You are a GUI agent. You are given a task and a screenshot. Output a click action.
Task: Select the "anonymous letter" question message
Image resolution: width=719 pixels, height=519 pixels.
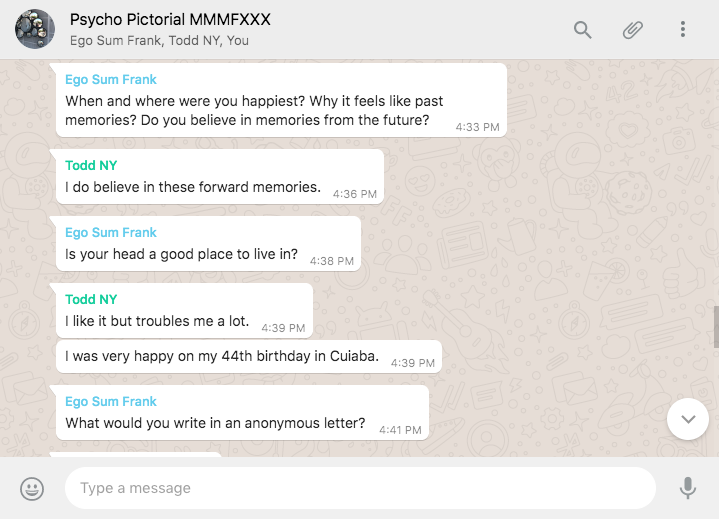tap(215, 423)
